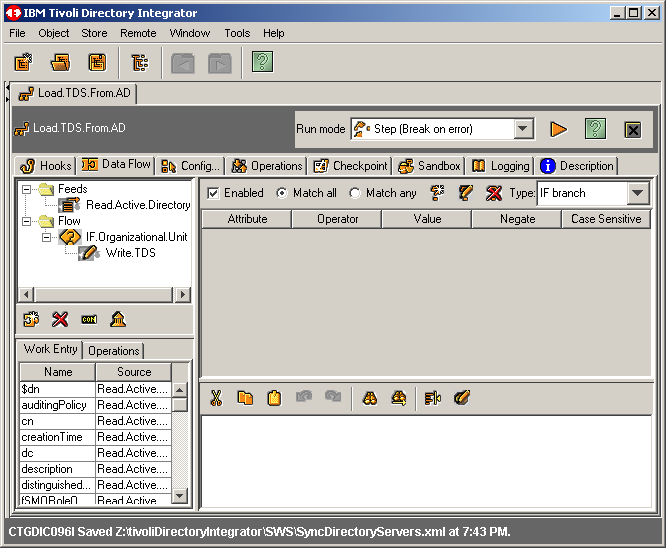The height and width of the screenshot is (548, 666).
Task: Click the Copy icon in script editor
Action: point(245,398)
